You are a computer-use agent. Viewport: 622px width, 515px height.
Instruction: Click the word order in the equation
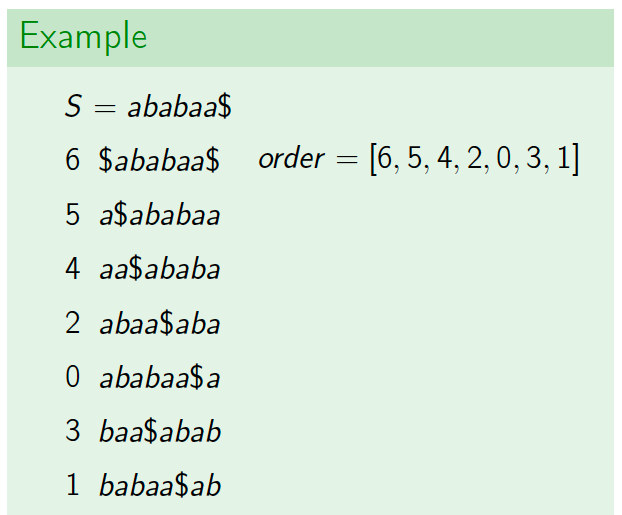click(292, 159)
